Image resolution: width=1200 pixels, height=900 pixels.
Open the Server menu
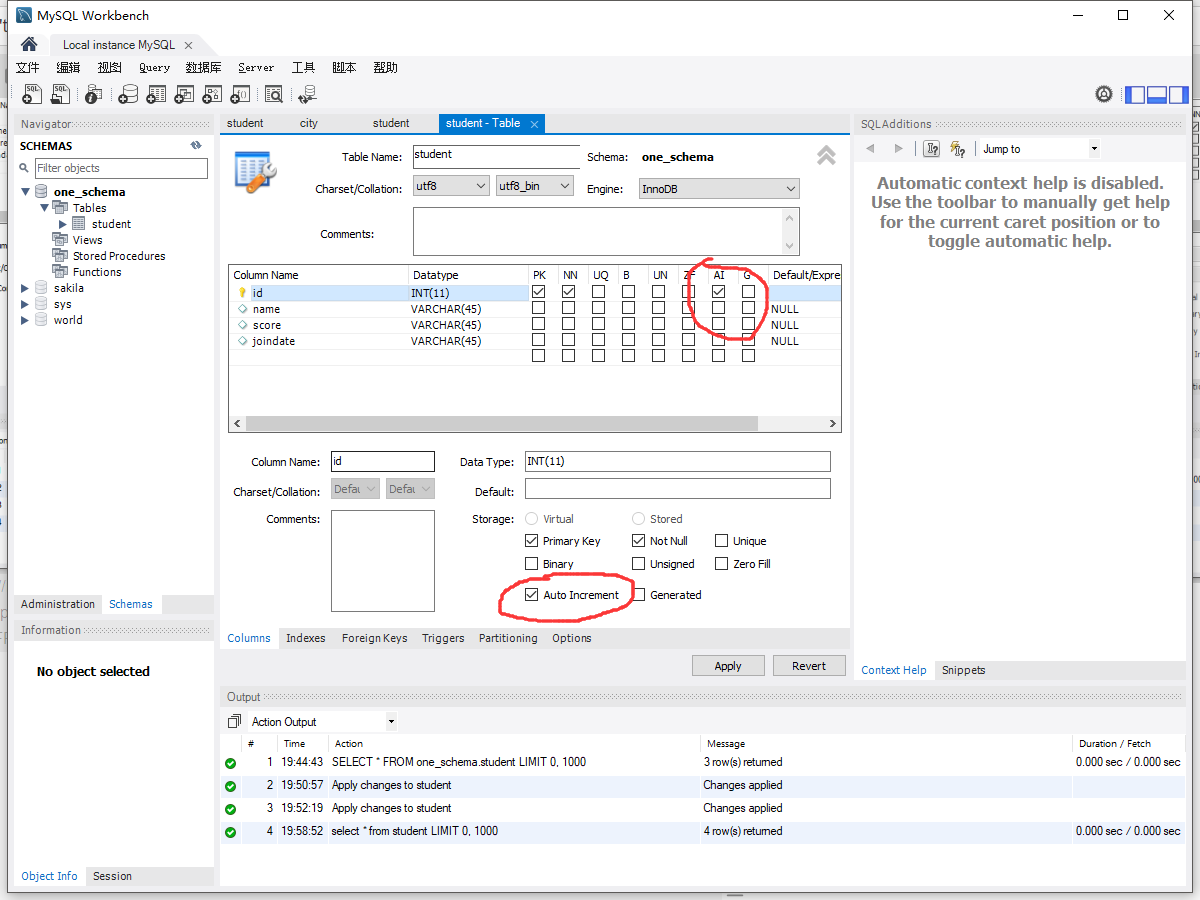point(256,67)
